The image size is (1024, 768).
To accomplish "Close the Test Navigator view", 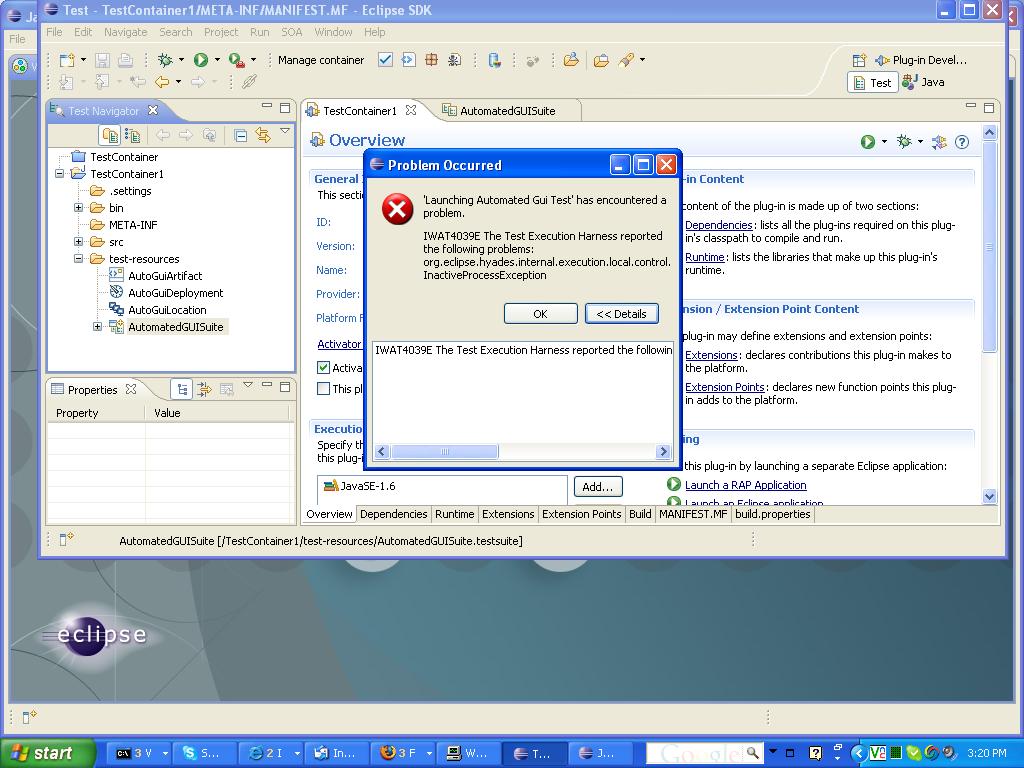I will (x=153, y=110).
